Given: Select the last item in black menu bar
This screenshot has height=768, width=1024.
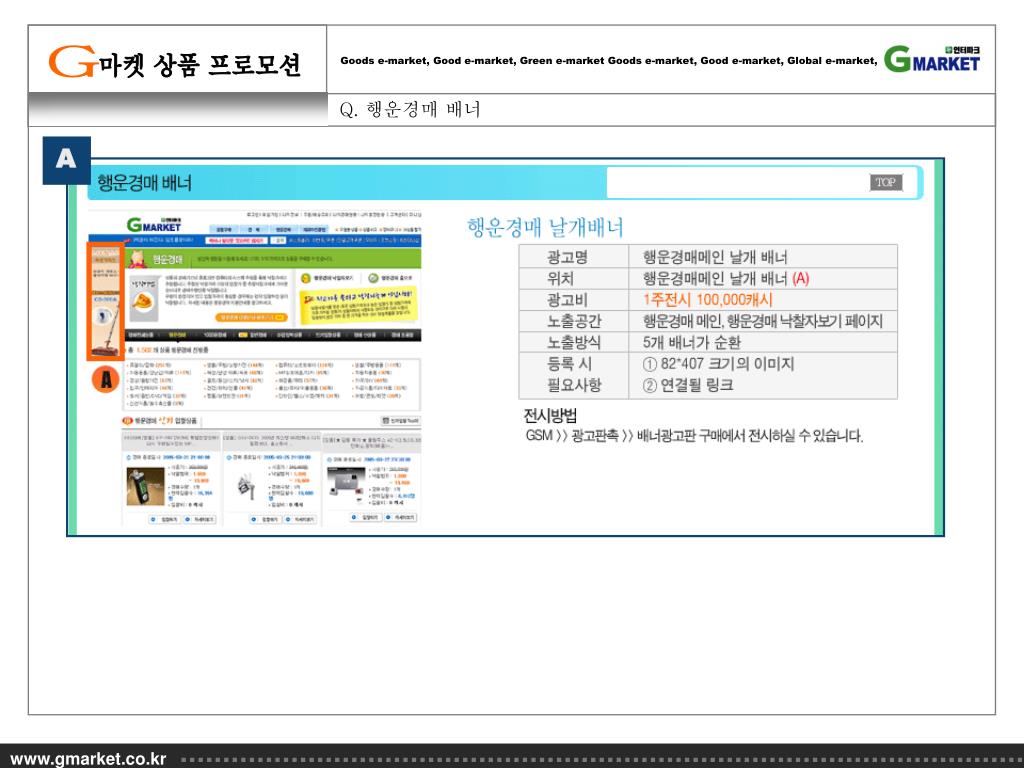Looking at the screenshot, I should coord(403,335).
